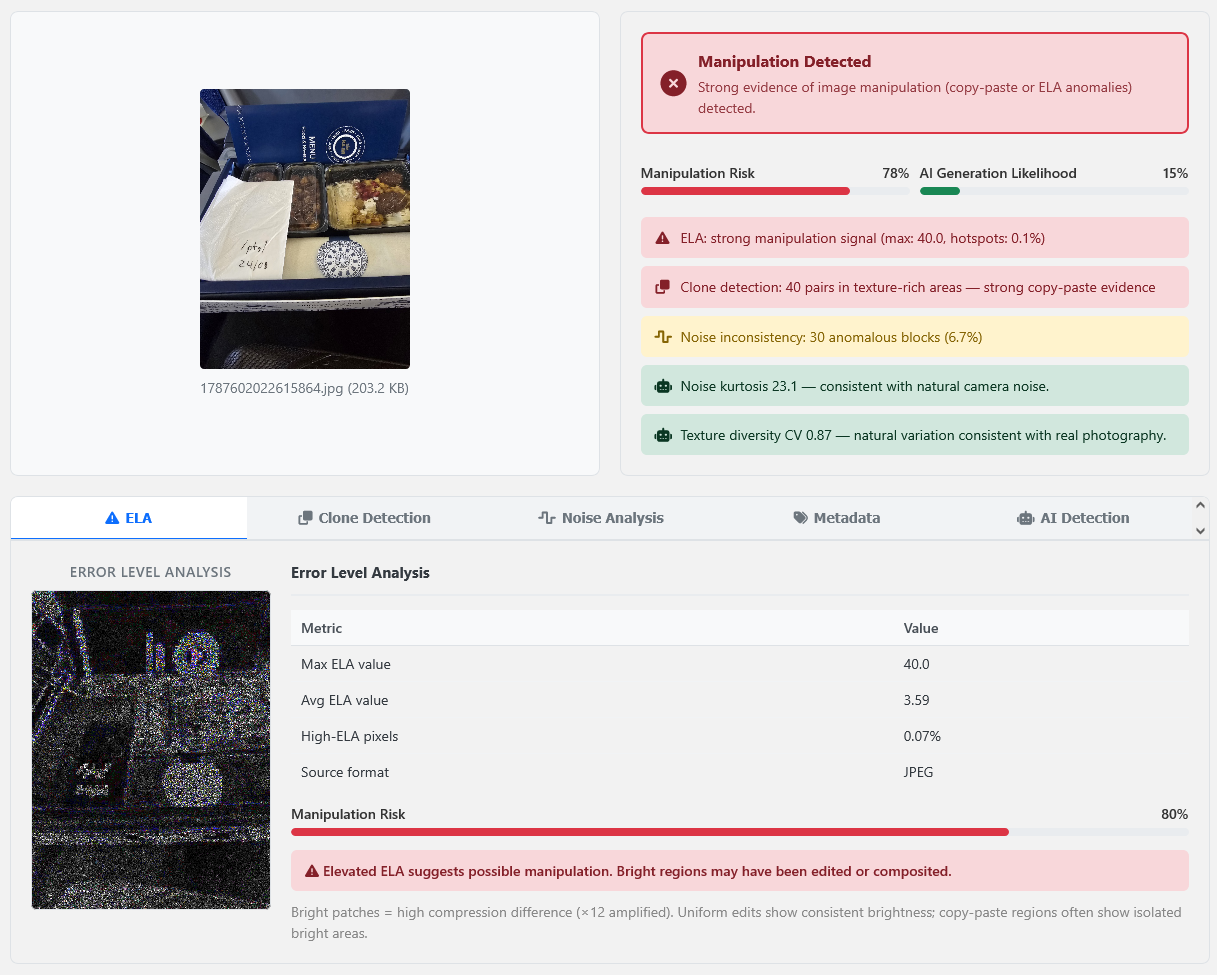Image resolution: width=1217 pixels, height=975 pixels.
Task: Click the robot icon beside Texture diversity message
Action: [662, 435]
